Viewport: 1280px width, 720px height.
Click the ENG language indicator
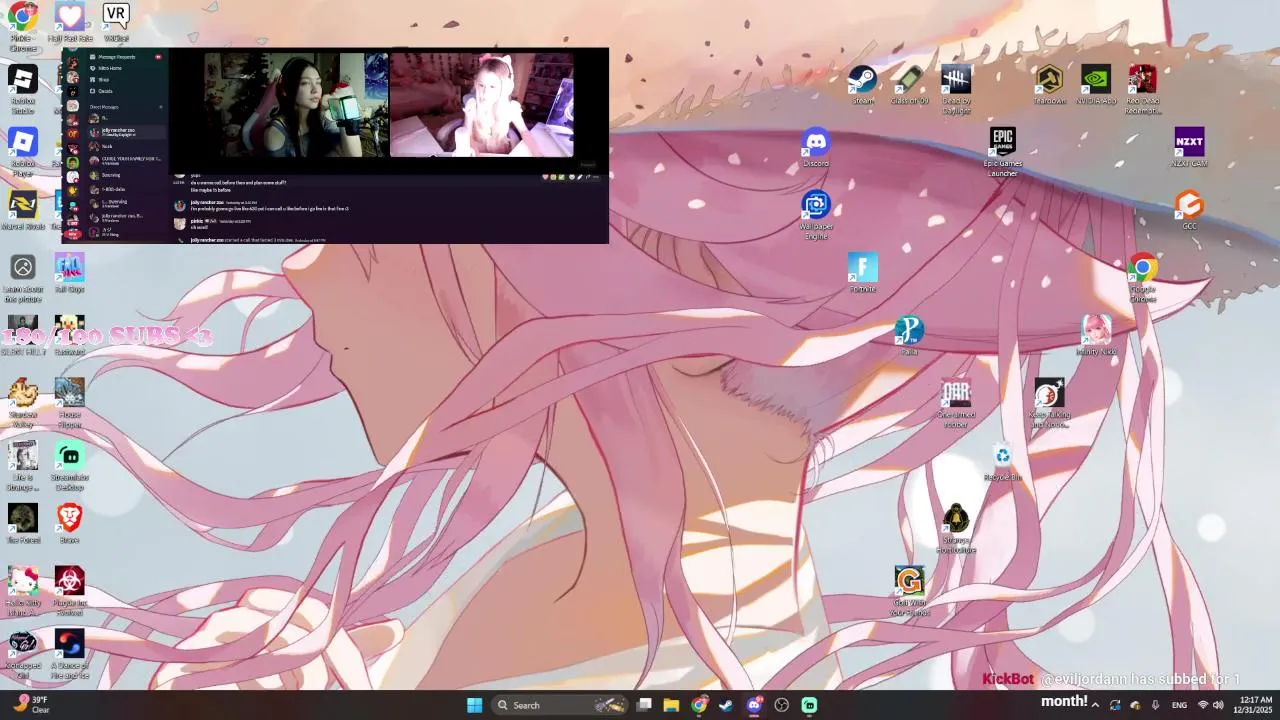[1179, 705]
